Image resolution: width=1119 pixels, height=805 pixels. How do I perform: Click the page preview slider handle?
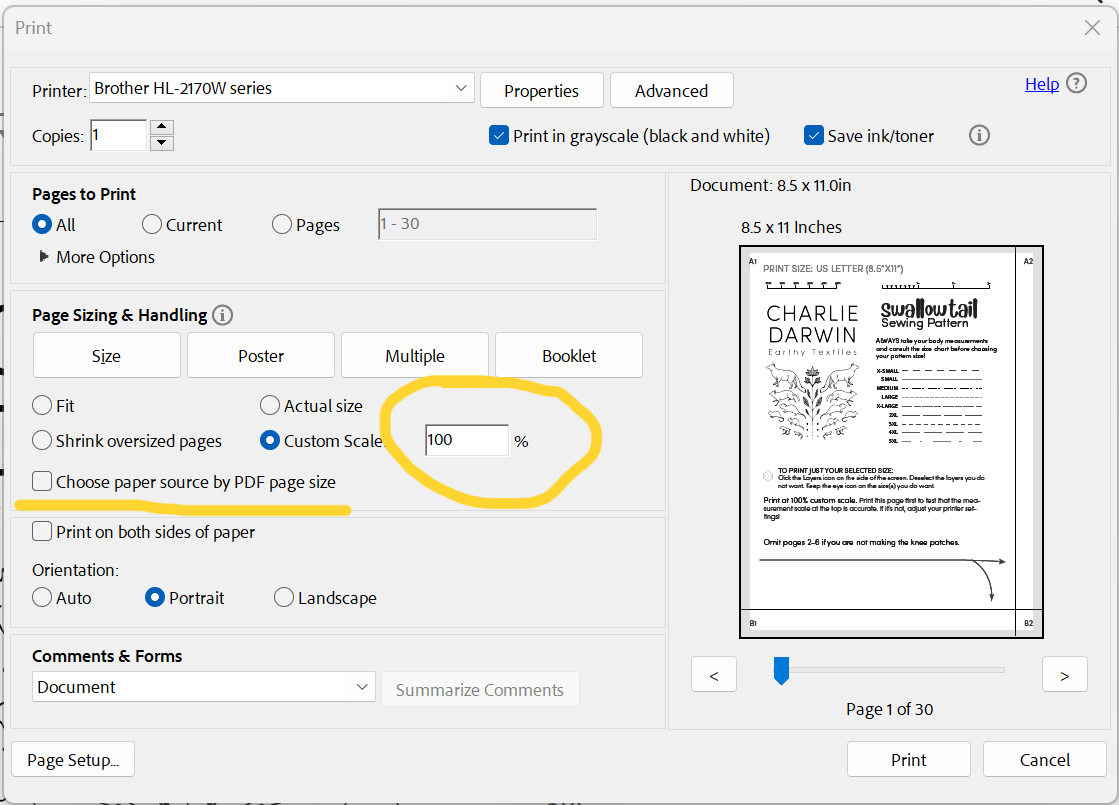[x=781, y=671]
